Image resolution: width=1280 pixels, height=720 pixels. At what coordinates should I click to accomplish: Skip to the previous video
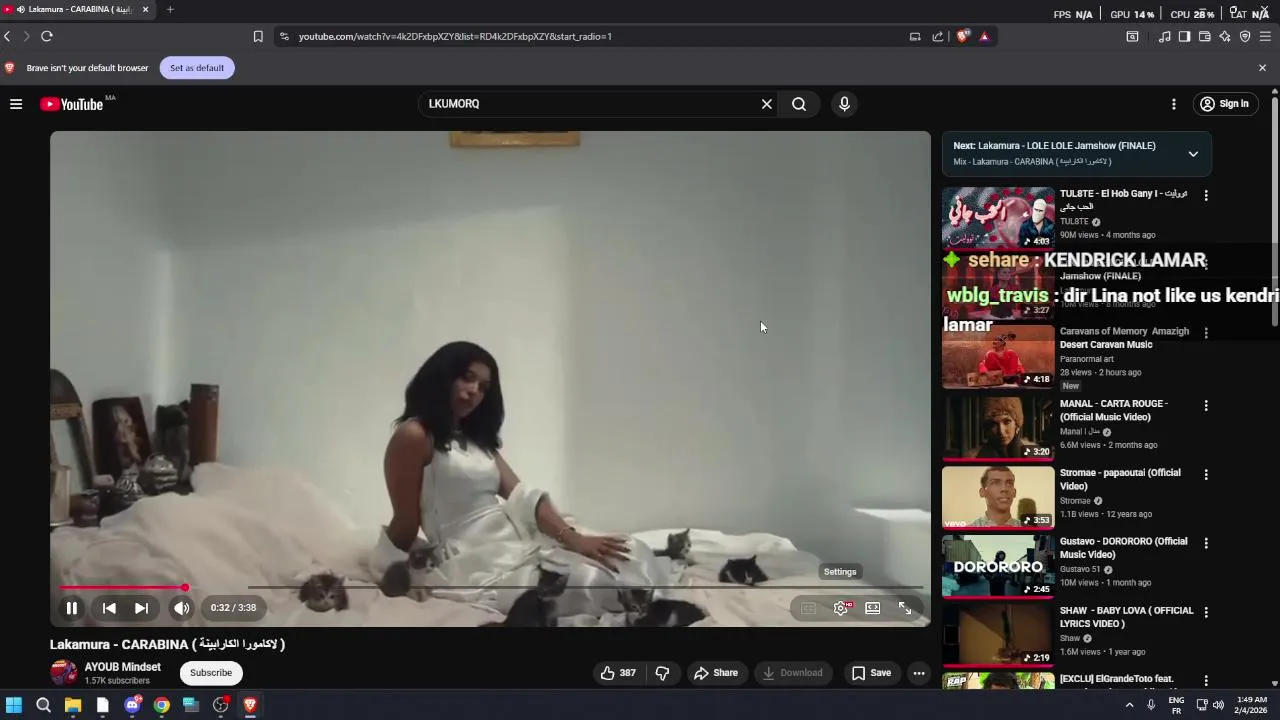(x=109, y=608)
